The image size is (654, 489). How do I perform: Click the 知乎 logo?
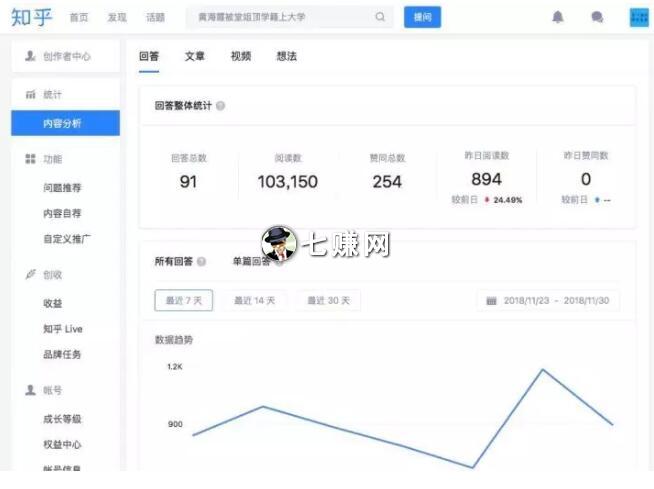point(32,18)
